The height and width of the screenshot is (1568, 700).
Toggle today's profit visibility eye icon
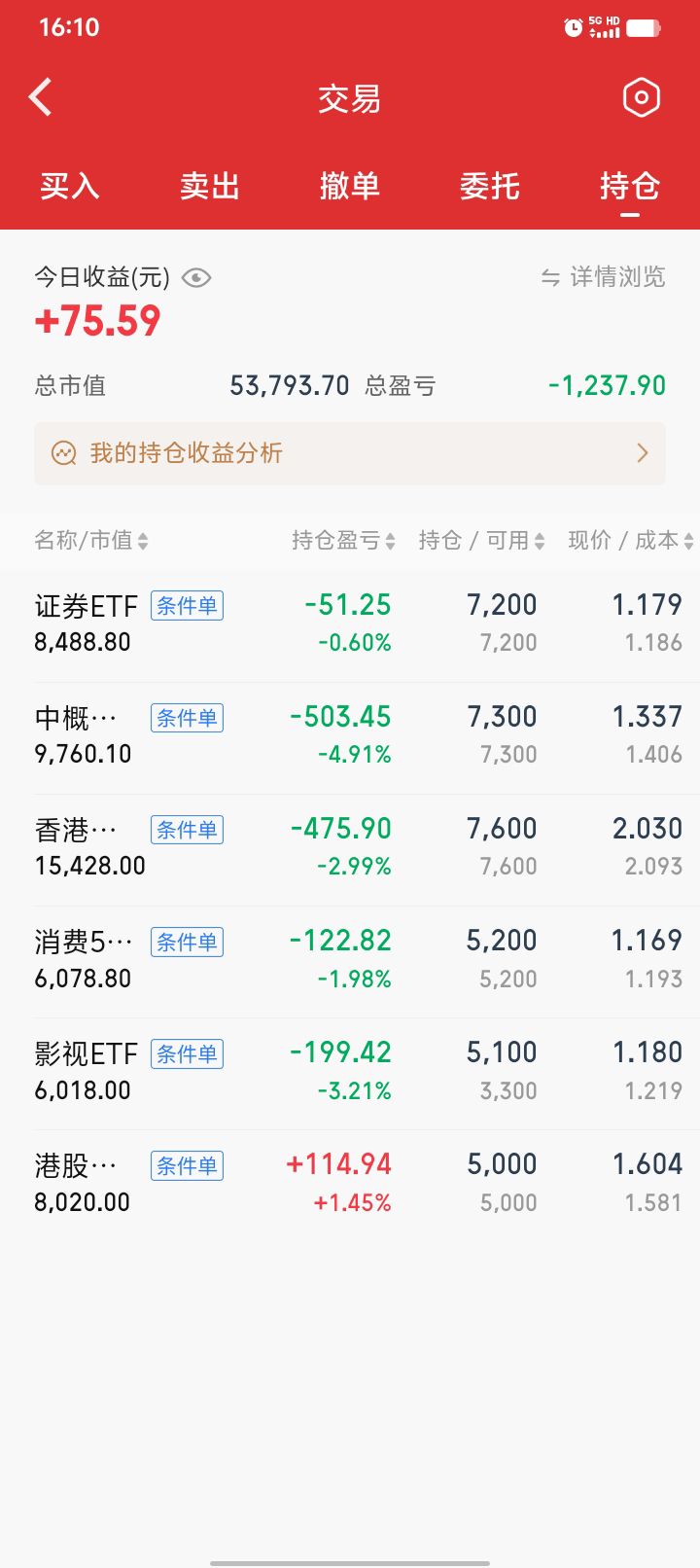click(196, 278)
